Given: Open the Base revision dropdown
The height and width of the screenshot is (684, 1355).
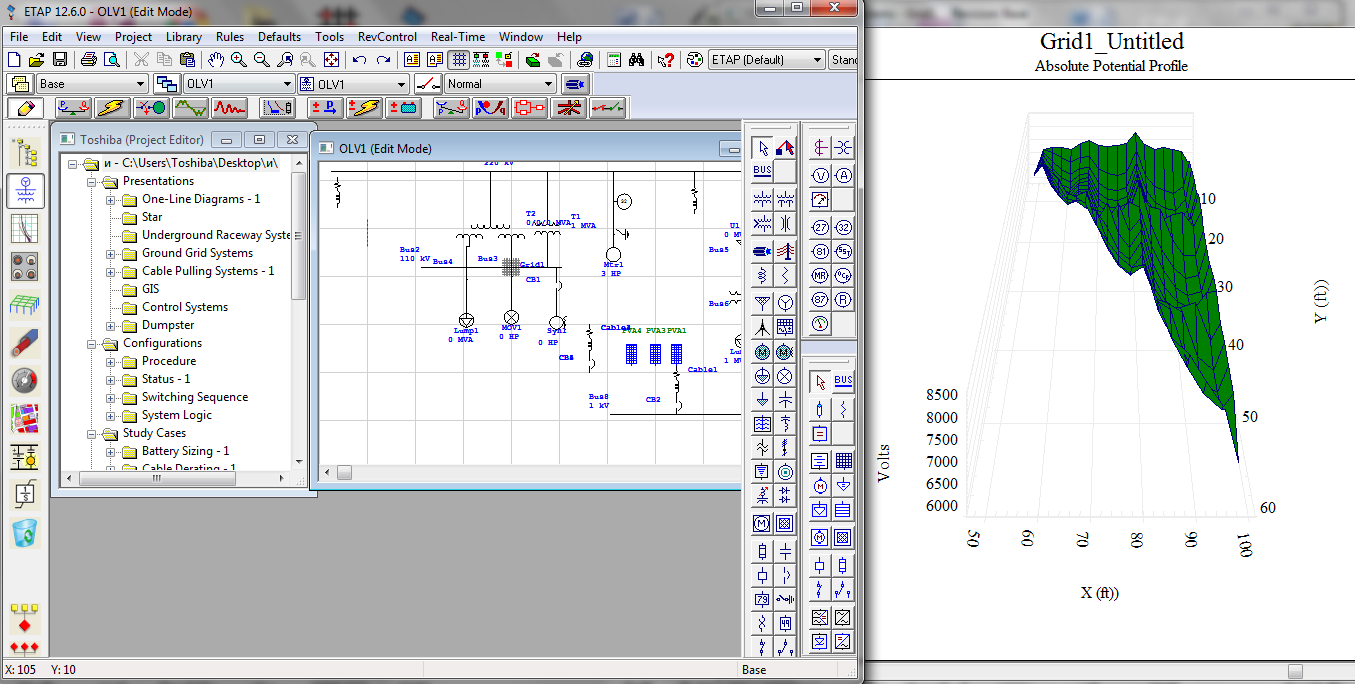Looking at the screenshot, I should tap(139, 84).
